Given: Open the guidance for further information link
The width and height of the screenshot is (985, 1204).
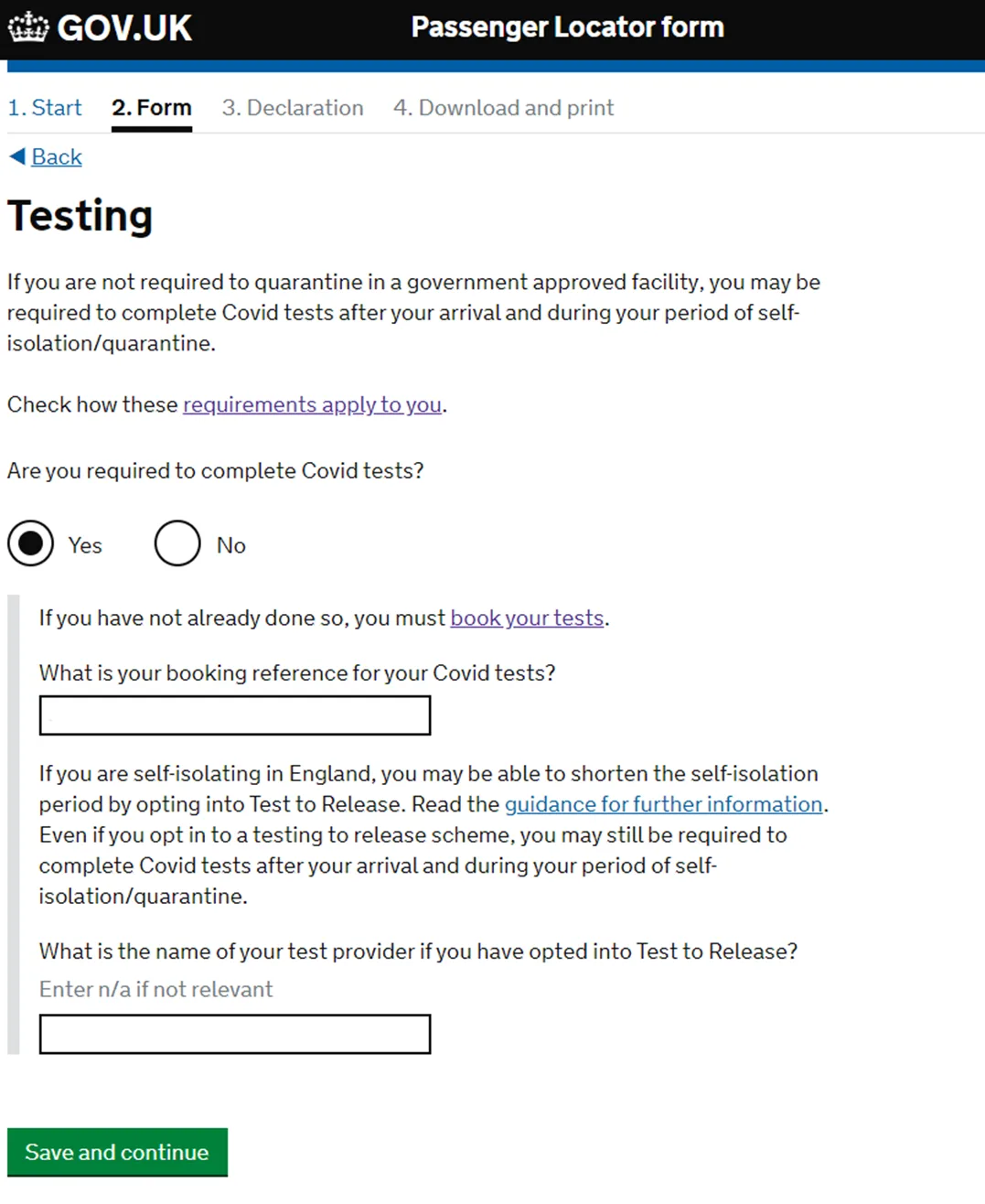Looking at the screenshot, I should 664,804.
